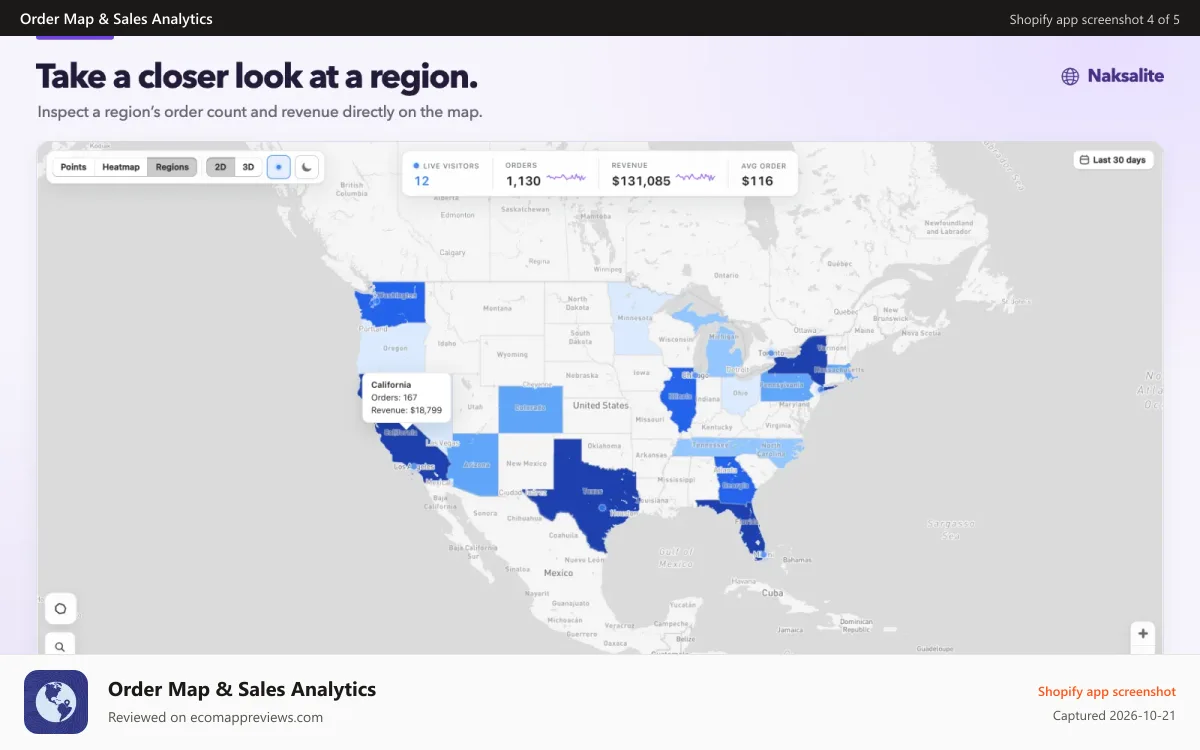Select the Michigan region on map
The image size is (1200, 750).
coord(722,351)
